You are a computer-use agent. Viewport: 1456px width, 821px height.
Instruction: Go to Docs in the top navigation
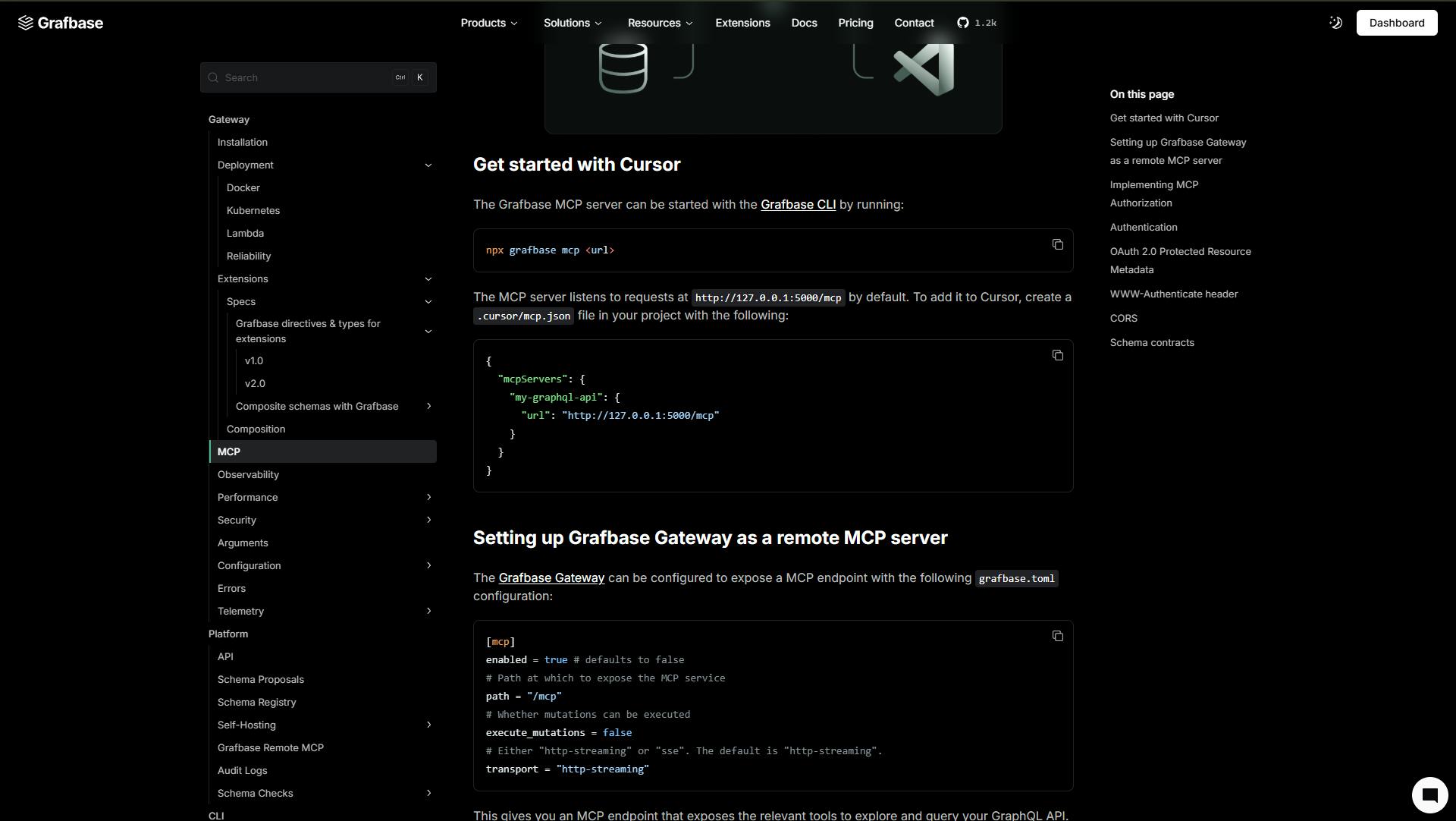(x=804, y=23)
